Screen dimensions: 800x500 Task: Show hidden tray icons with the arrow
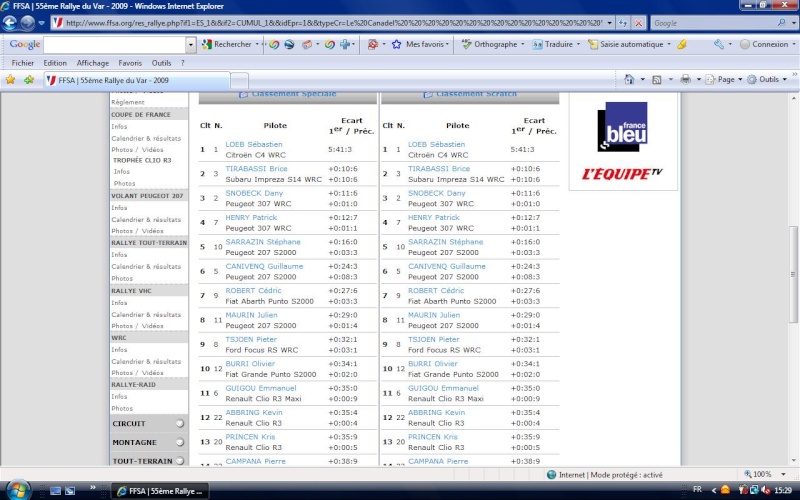tap(713, 490)
